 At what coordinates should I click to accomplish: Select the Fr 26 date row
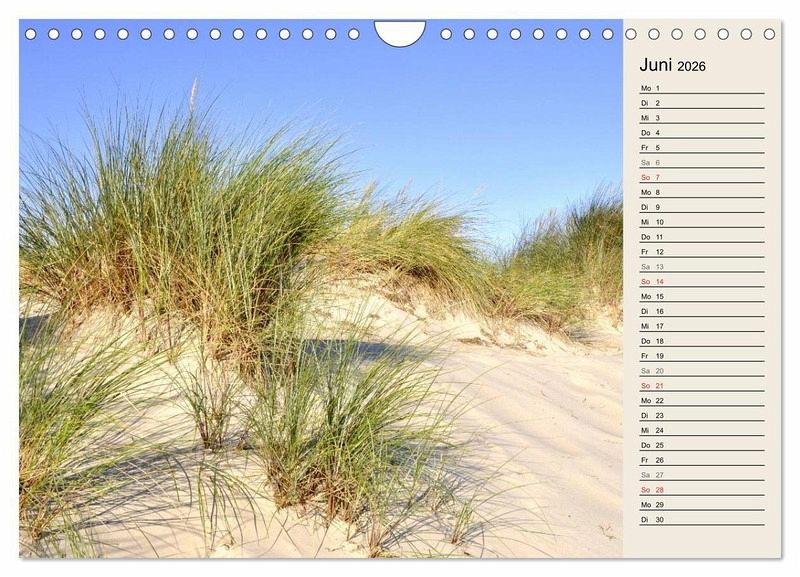[702, 460]
